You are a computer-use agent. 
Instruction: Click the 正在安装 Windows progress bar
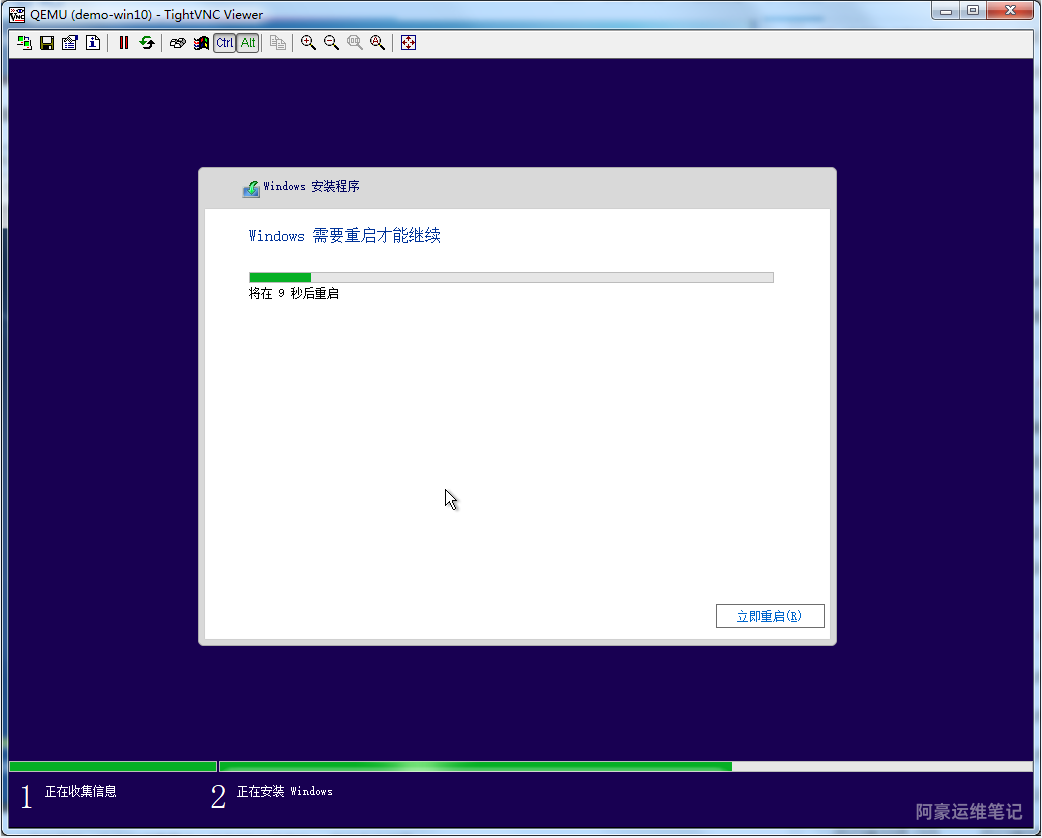(625, 766)
